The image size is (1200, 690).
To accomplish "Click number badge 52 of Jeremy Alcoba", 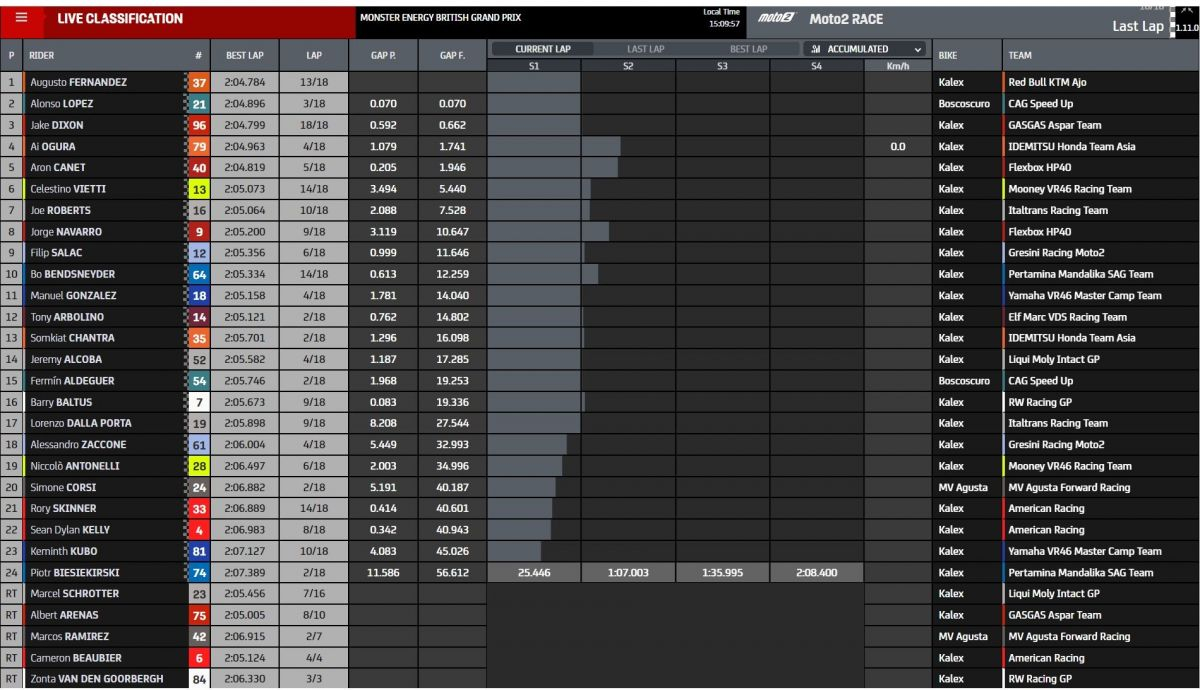I will (x=199, y=360).
